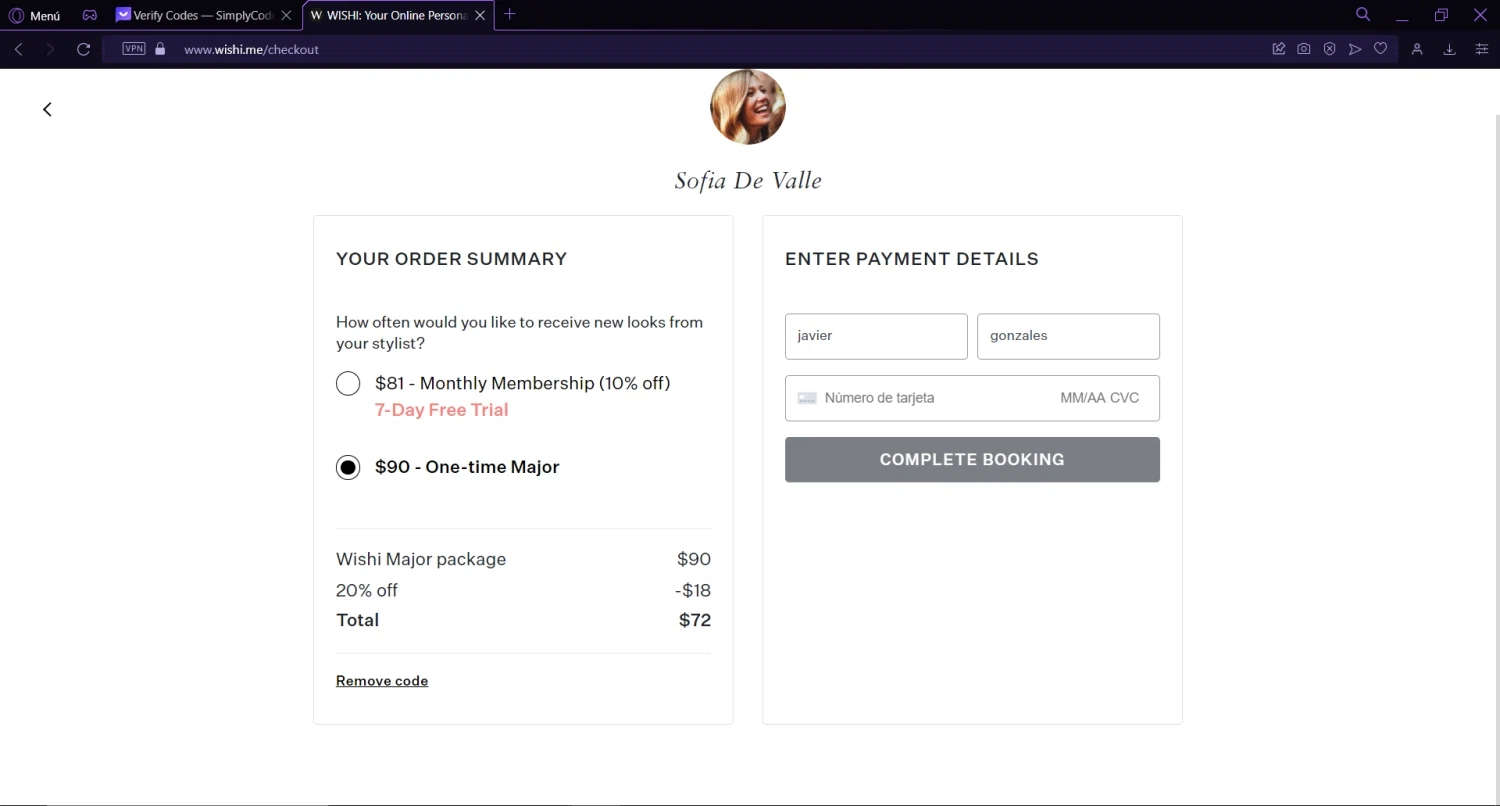Open the GX Corner gamepad icon
The image size is (1500, 806).
click(x=90, y=15)
